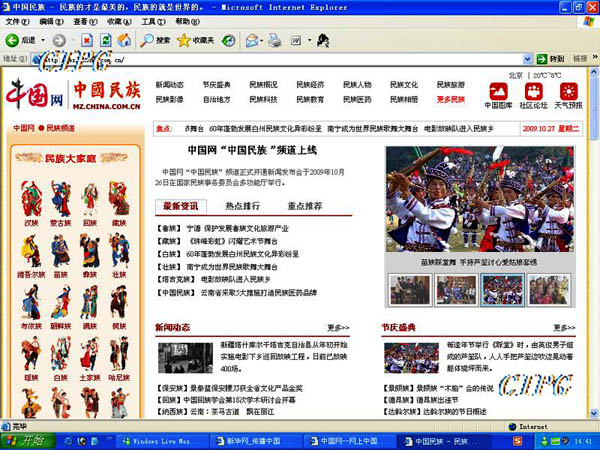Open the 节庆盛典 navigation link
This screenshot has height=450, width=600.
pyautogui.click(x=216, y=85)
